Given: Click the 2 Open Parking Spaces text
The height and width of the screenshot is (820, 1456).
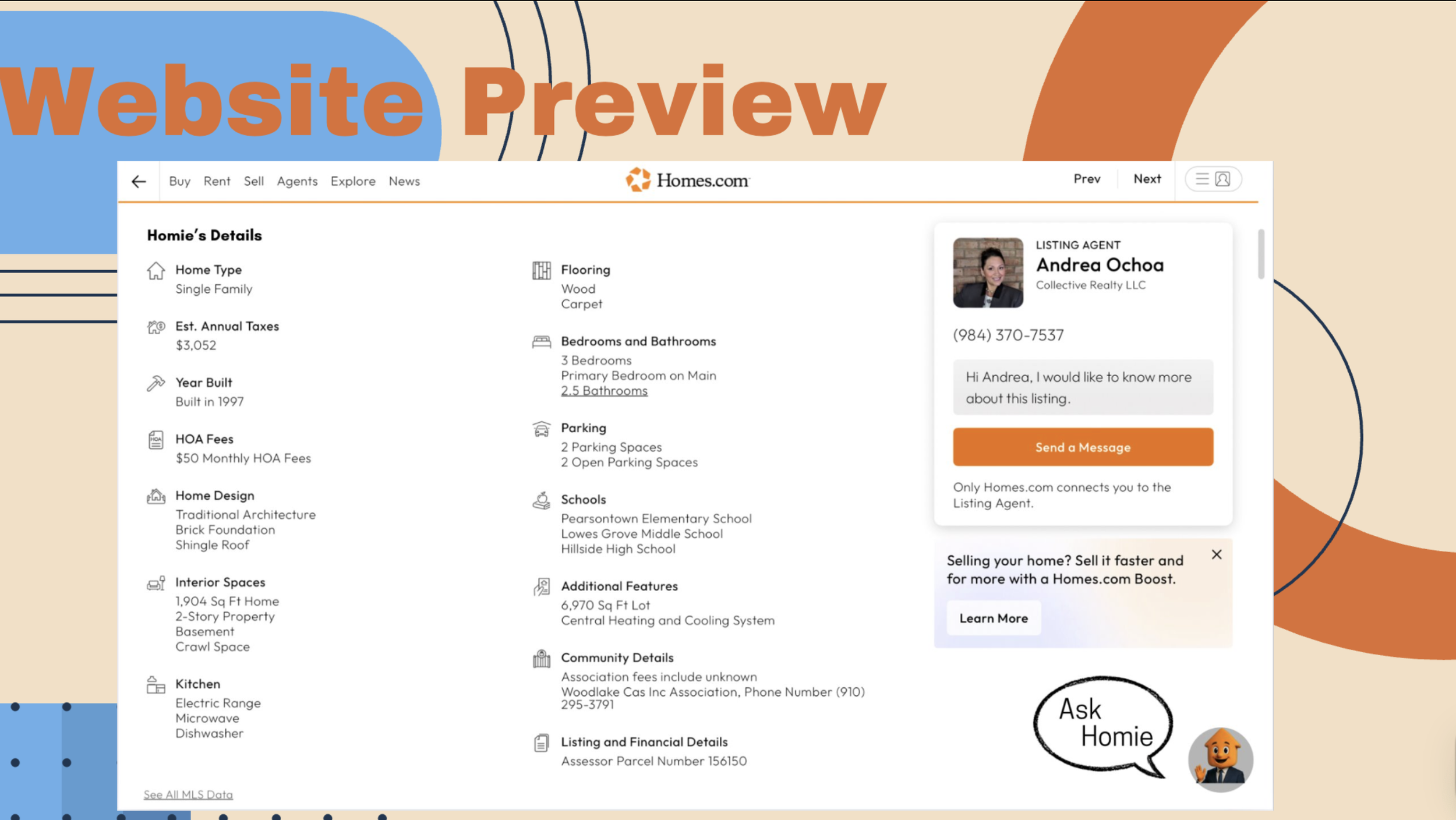Looking at the screenshot, I should click(x=629, y=462).
